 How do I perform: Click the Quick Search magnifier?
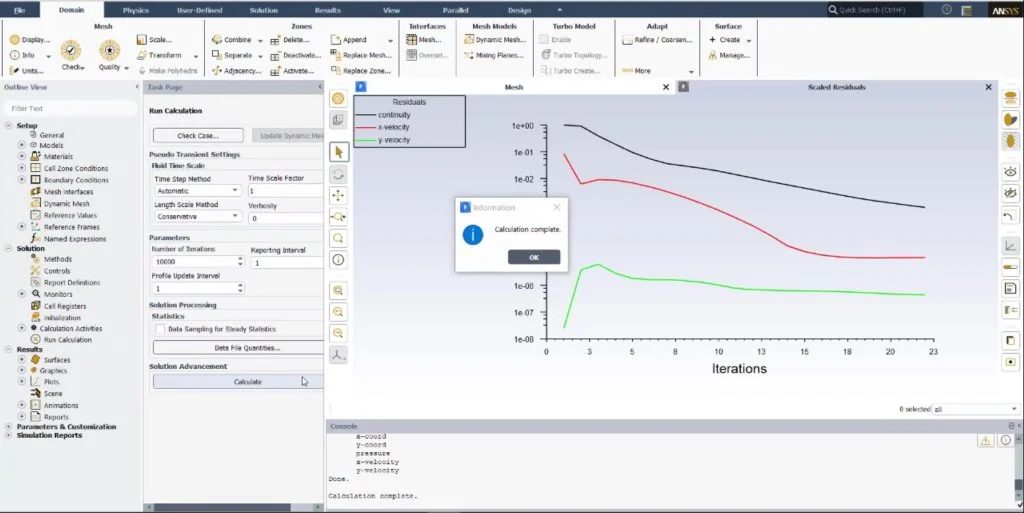833,10
